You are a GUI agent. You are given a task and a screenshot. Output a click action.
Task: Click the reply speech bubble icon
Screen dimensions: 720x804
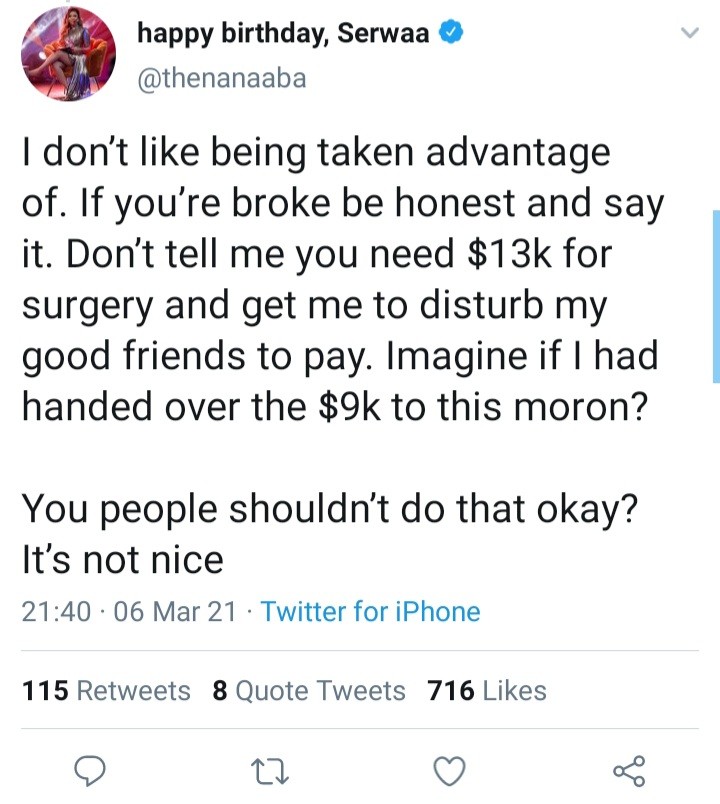click(x=90, y=771)
